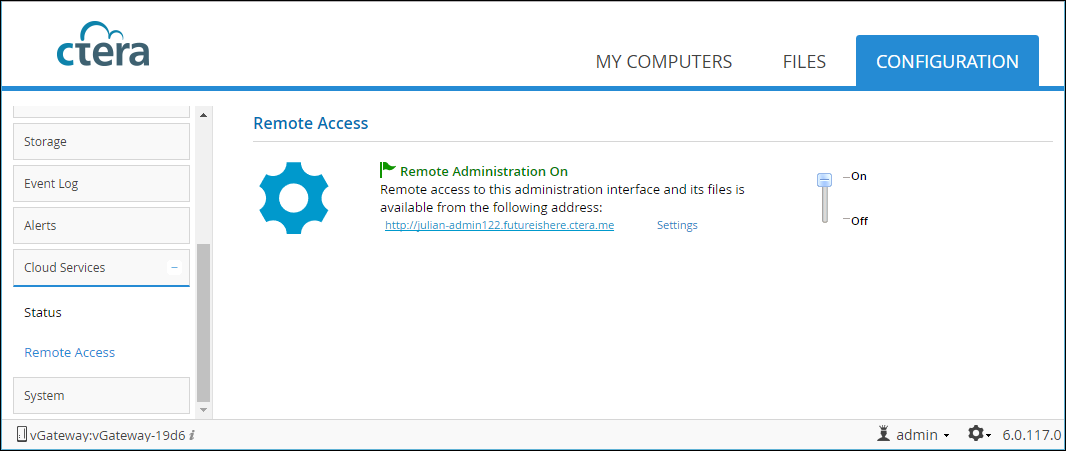Open the Remote Access Settings link
The width and height of the screenshot is (1066, 451).
click(677, 225)
